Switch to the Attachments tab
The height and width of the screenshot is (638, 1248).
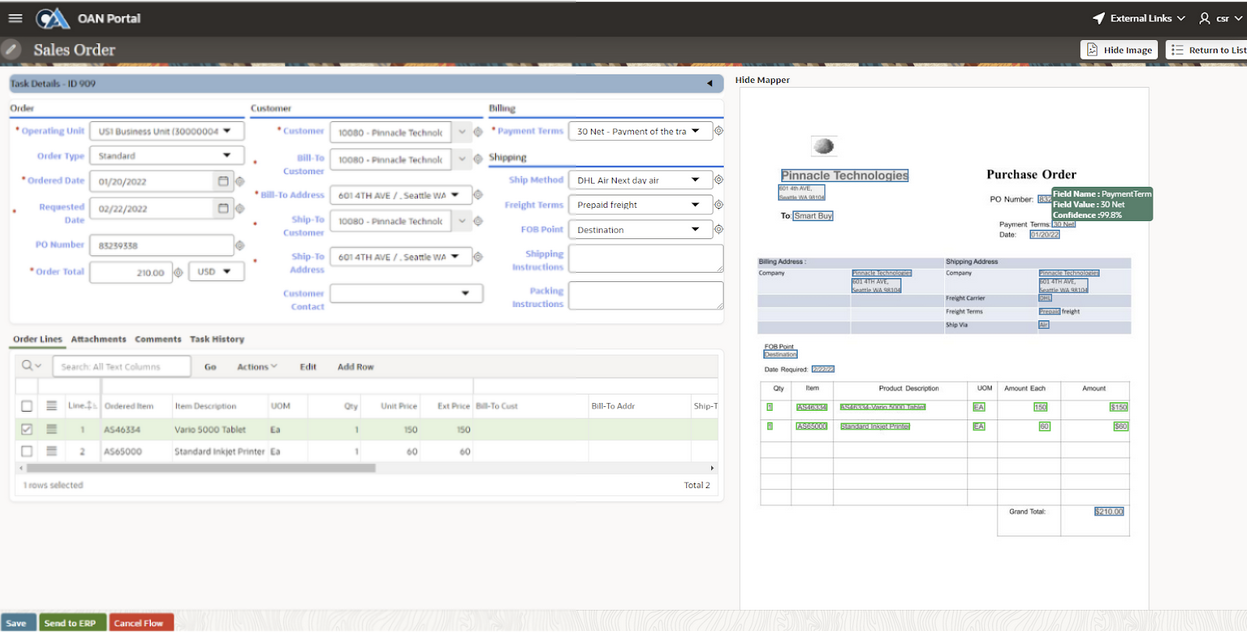[x=98, y=339]
